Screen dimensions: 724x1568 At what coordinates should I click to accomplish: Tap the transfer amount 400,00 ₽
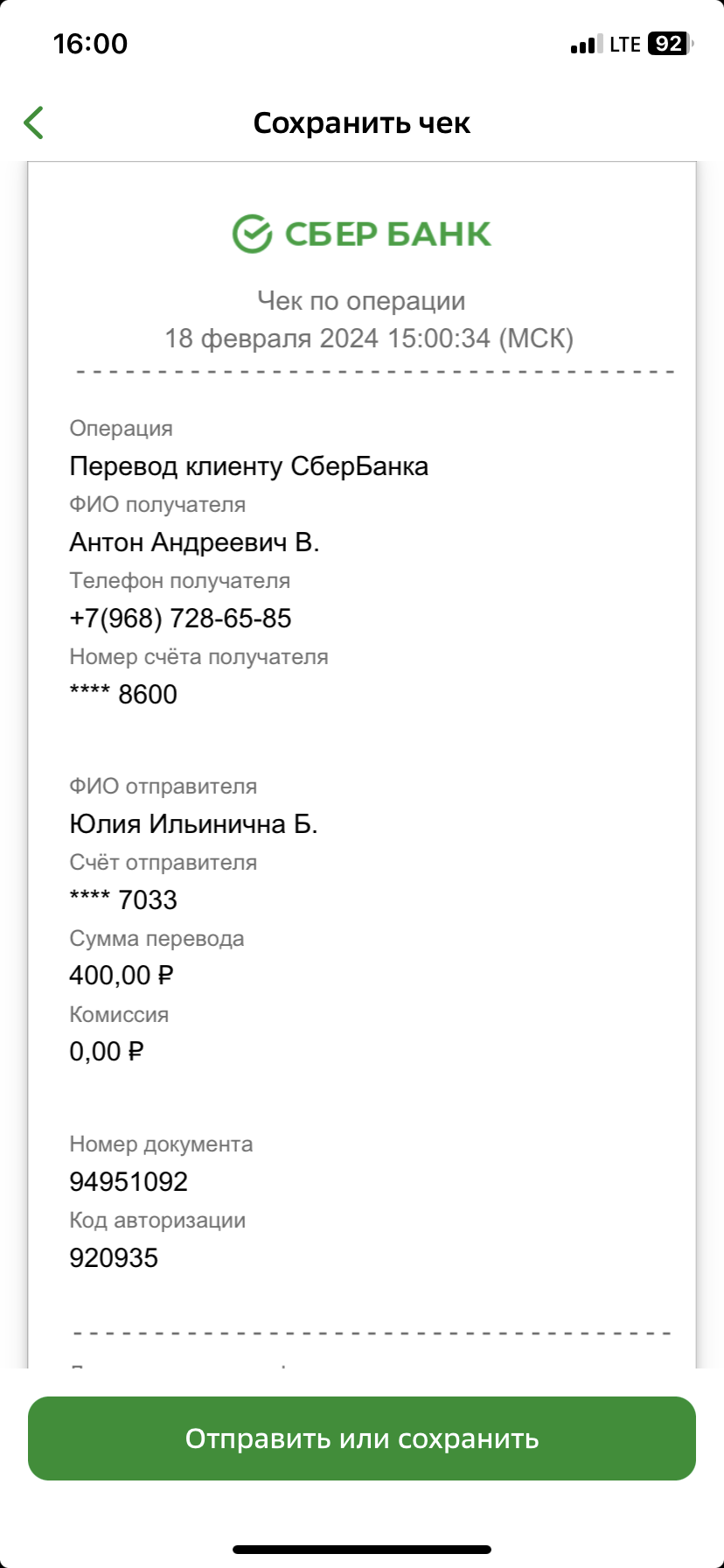pyautogui.click(x=122, y=975)
